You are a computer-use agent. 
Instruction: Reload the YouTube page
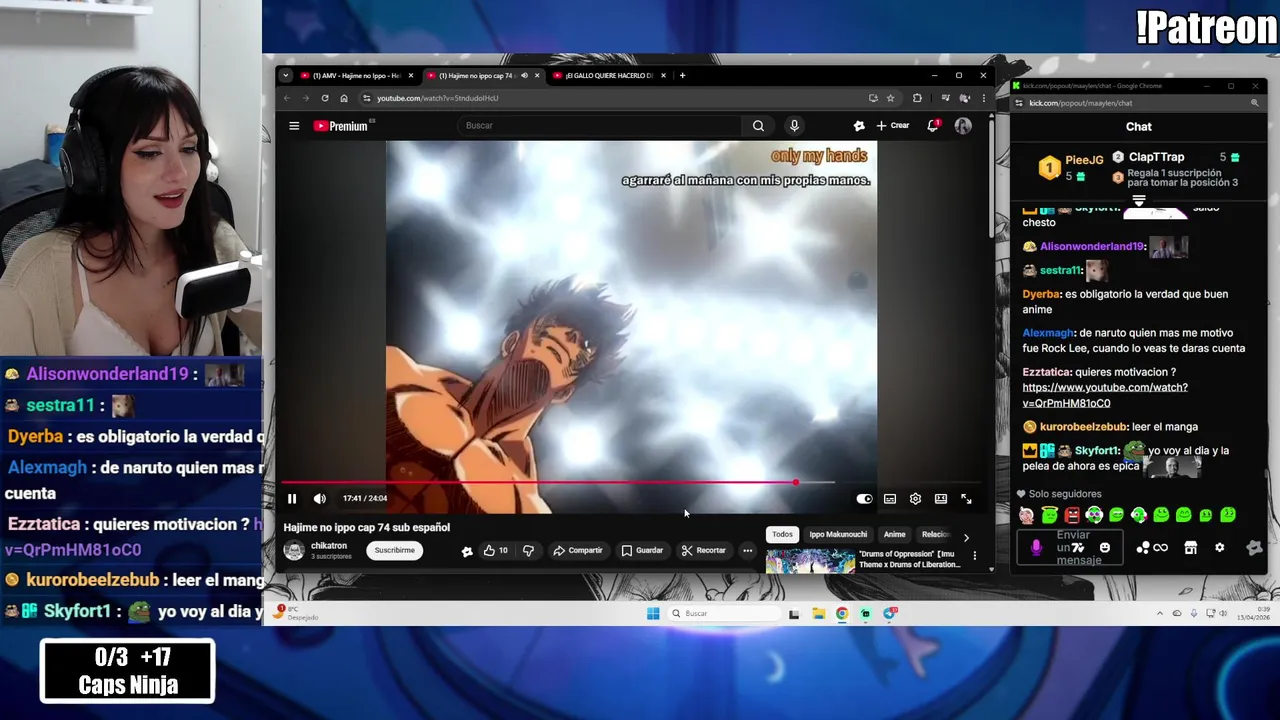click(x=325, y=98)
